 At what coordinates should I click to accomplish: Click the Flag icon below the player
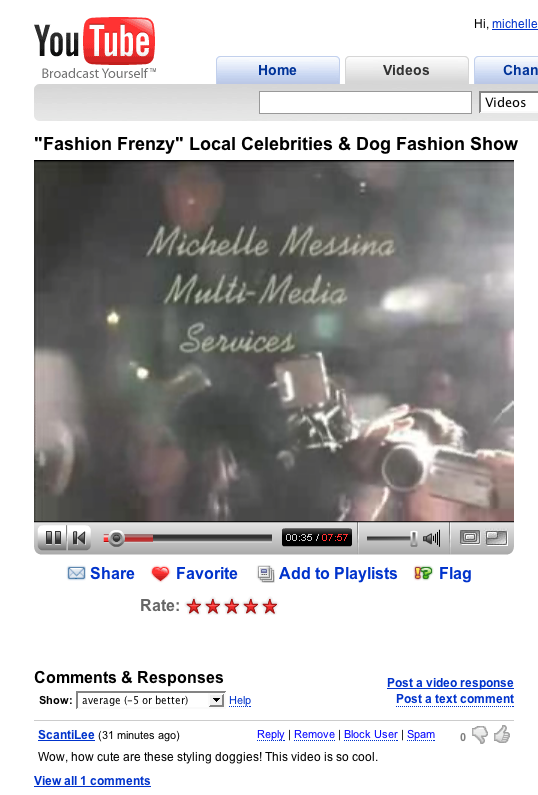[423, 573]
